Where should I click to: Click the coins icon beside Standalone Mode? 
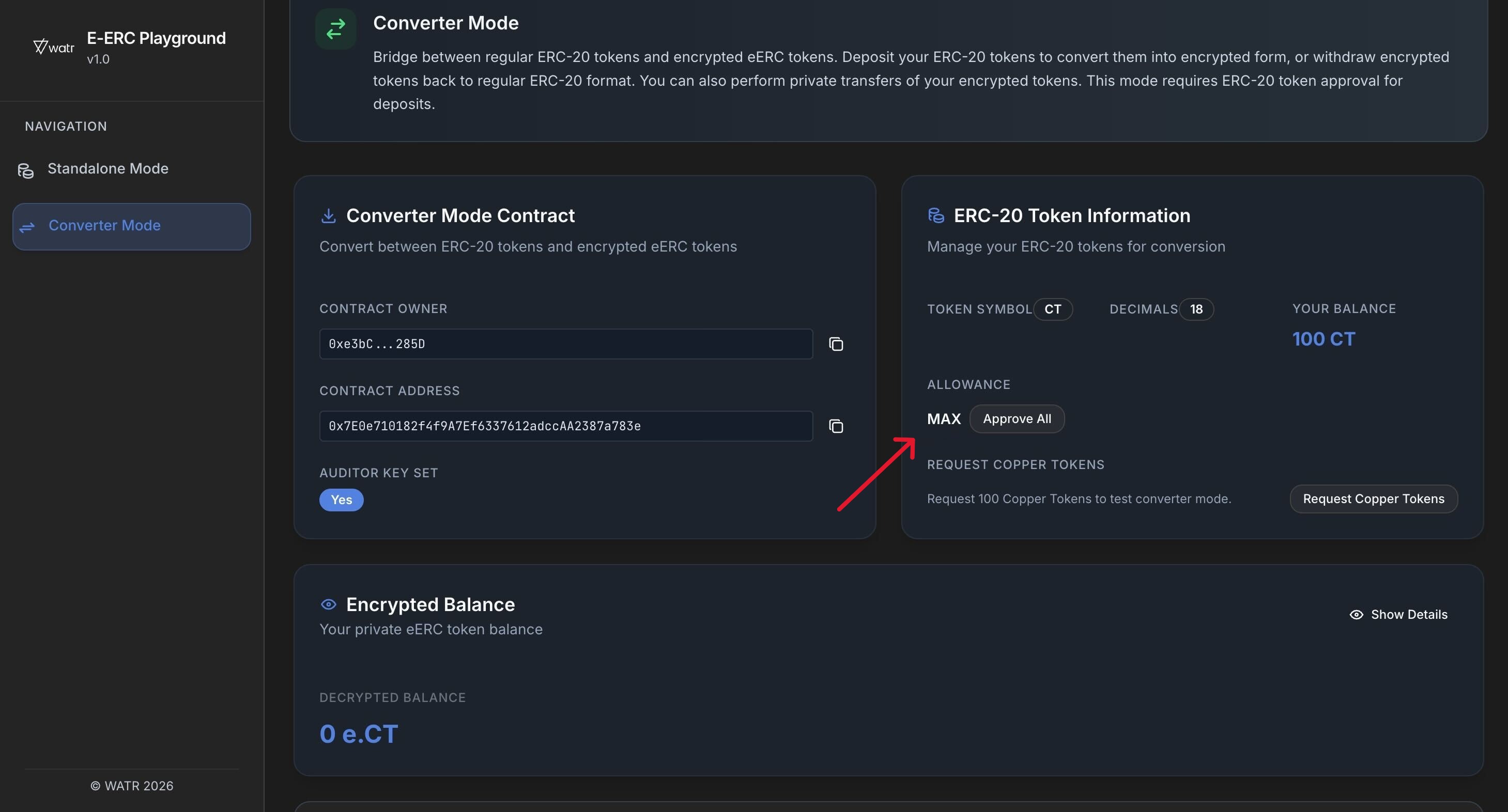(x=26, y=170)
